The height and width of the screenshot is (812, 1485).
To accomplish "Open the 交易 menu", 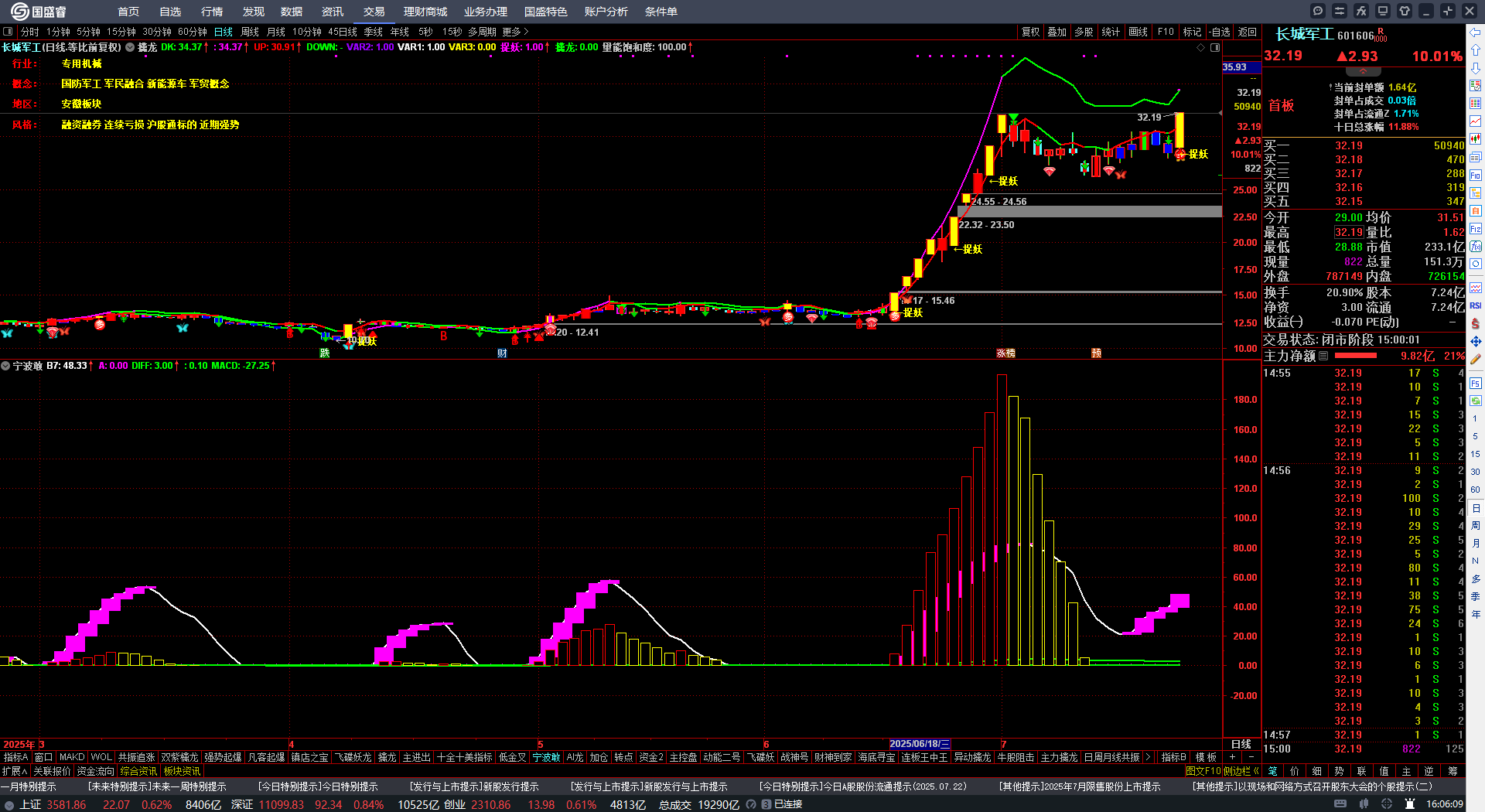I will point(374,12).
